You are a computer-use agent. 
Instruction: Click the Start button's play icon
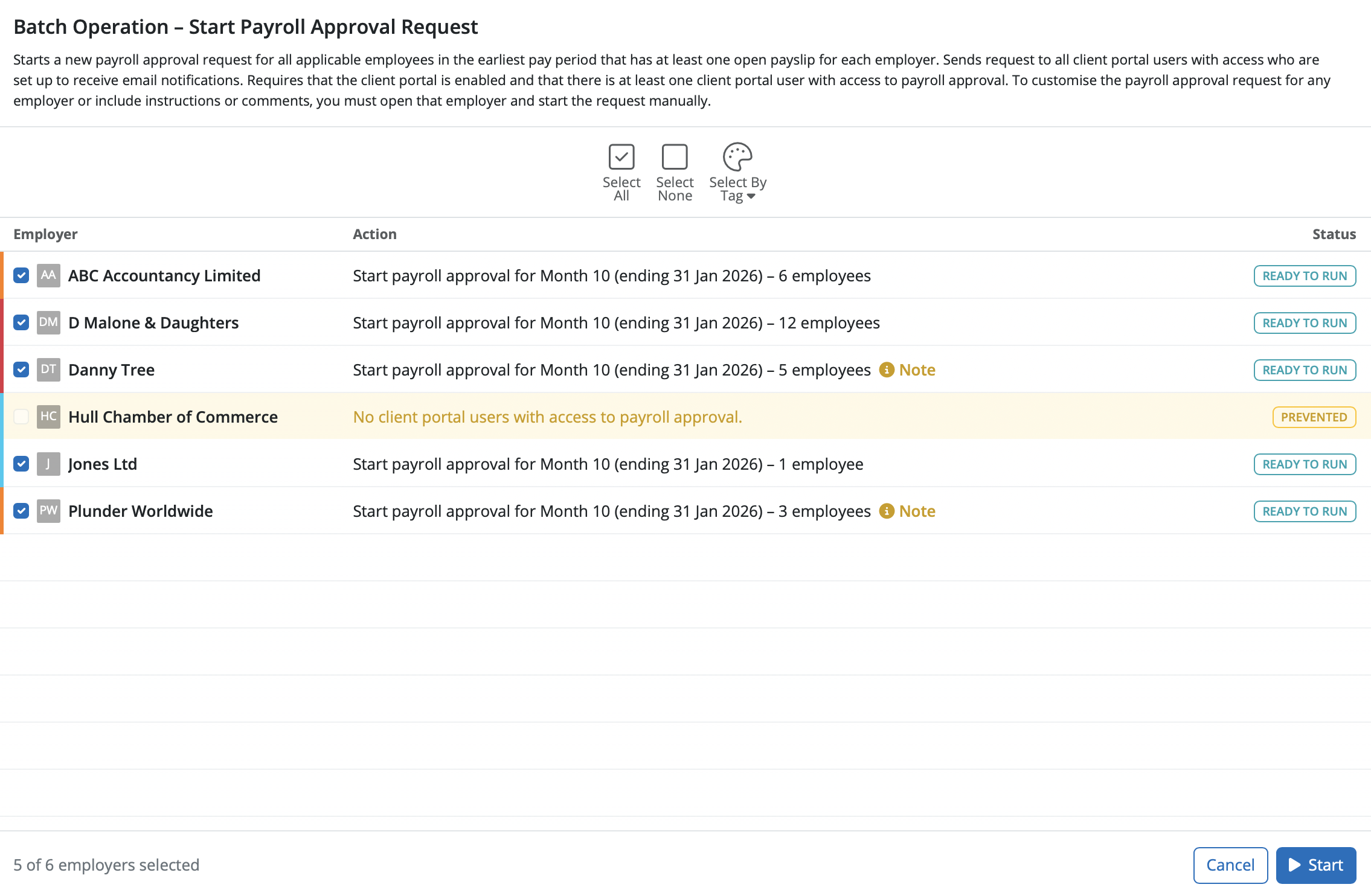point(1294,865)
